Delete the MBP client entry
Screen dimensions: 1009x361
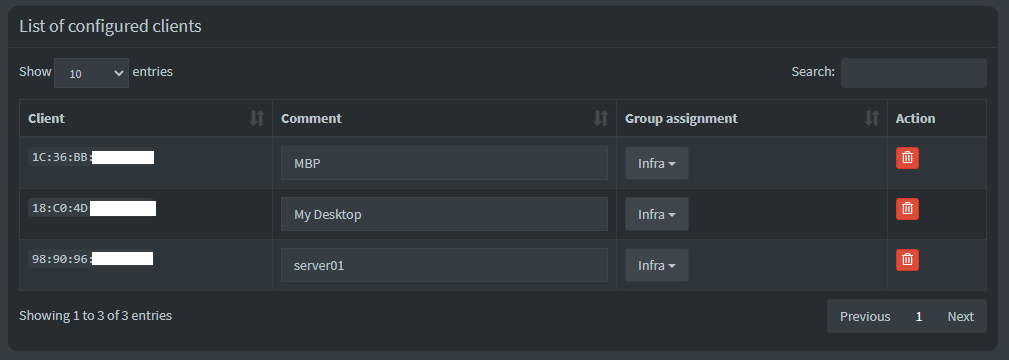pos(907,158)
